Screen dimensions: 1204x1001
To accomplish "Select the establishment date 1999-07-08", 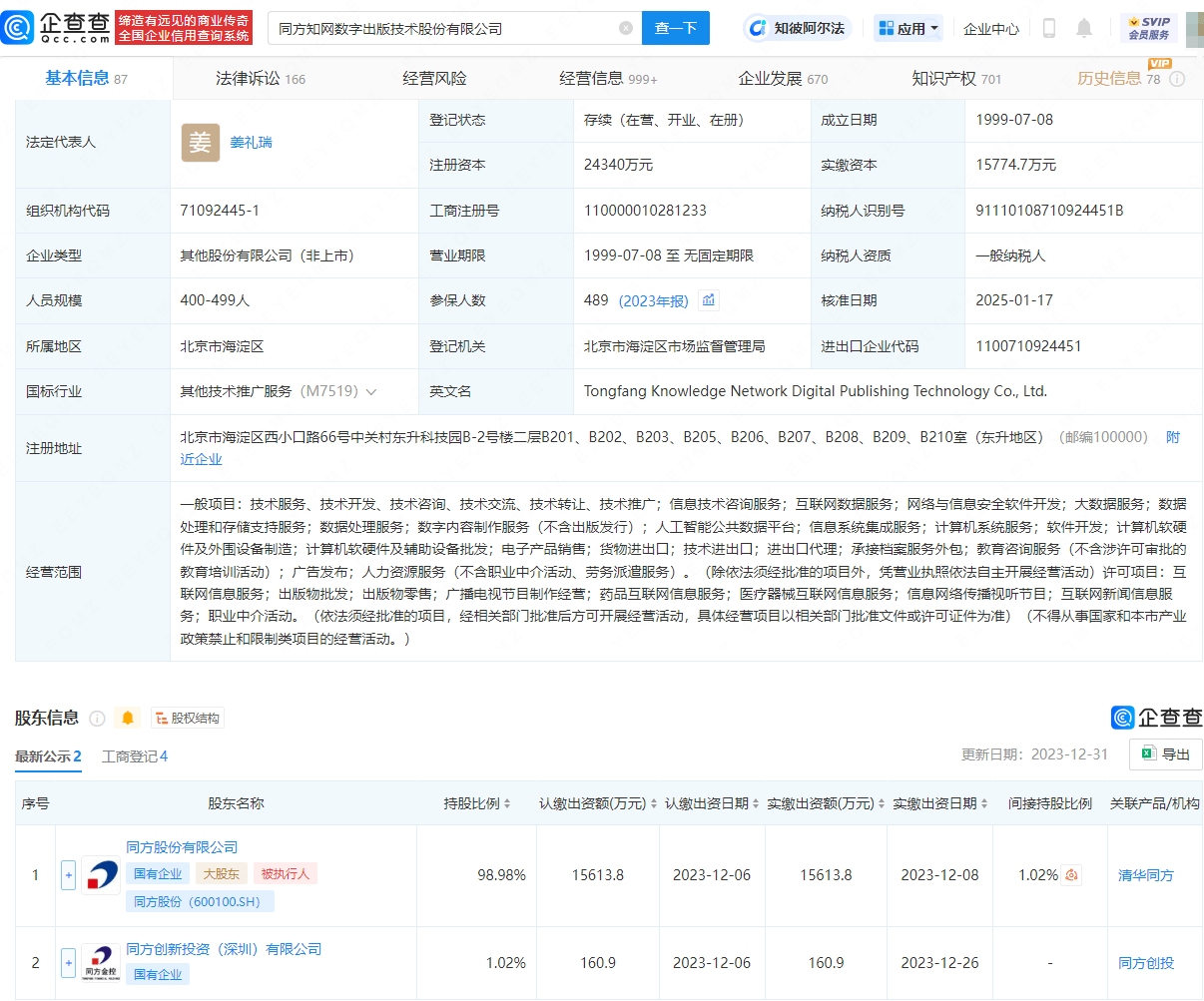I will [x=1014, y=120].
